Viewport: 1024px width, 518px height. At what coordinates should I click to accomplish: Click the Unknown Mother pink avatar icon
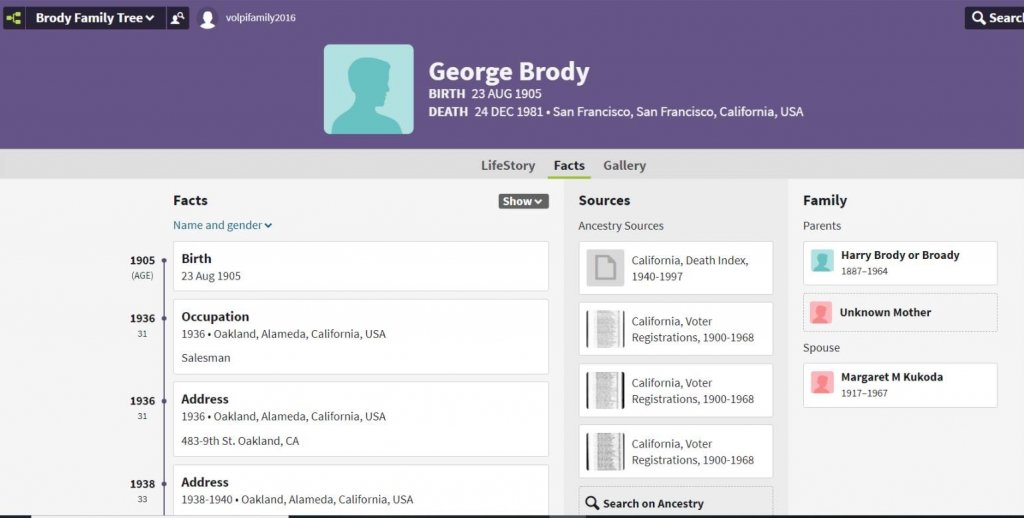coord(822,312)
